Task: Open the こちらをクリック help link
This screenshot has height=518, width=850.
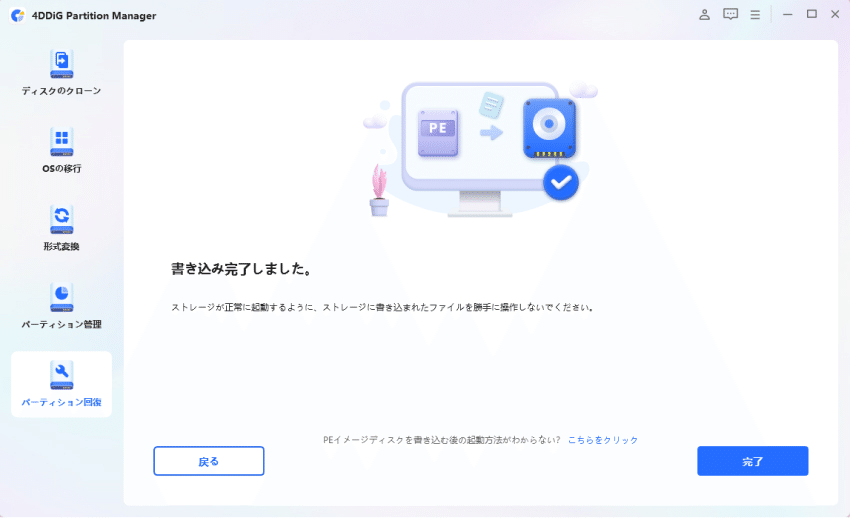Action: (x=603, y=440)
